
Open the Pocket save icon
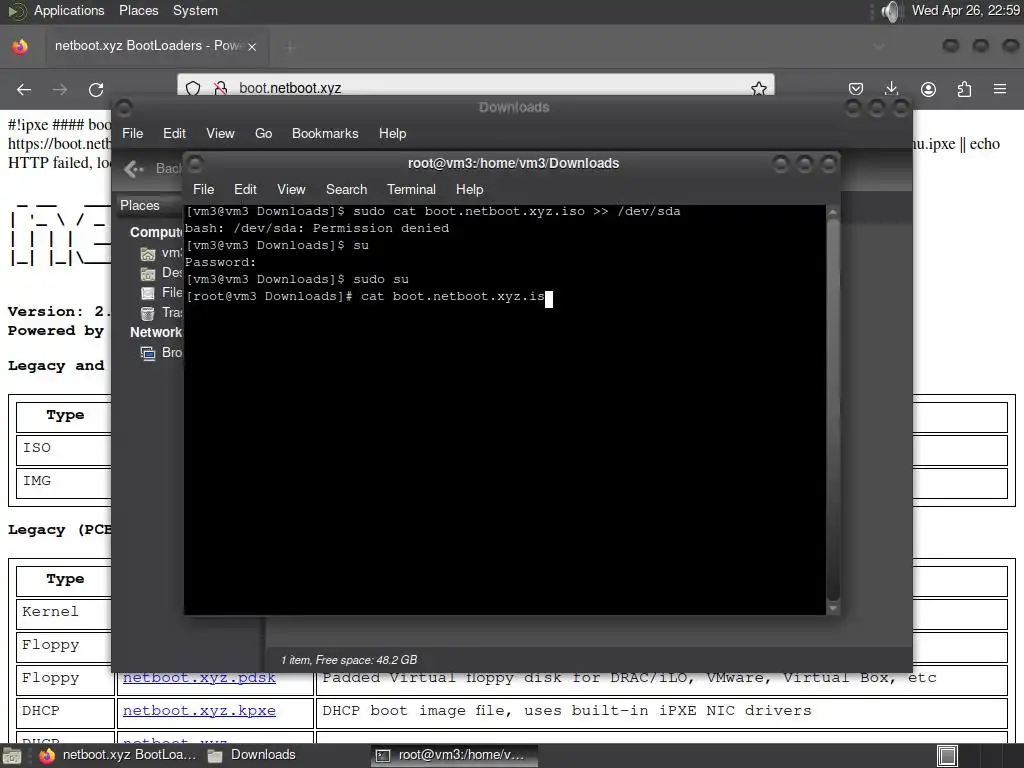[x=856, y=89]
